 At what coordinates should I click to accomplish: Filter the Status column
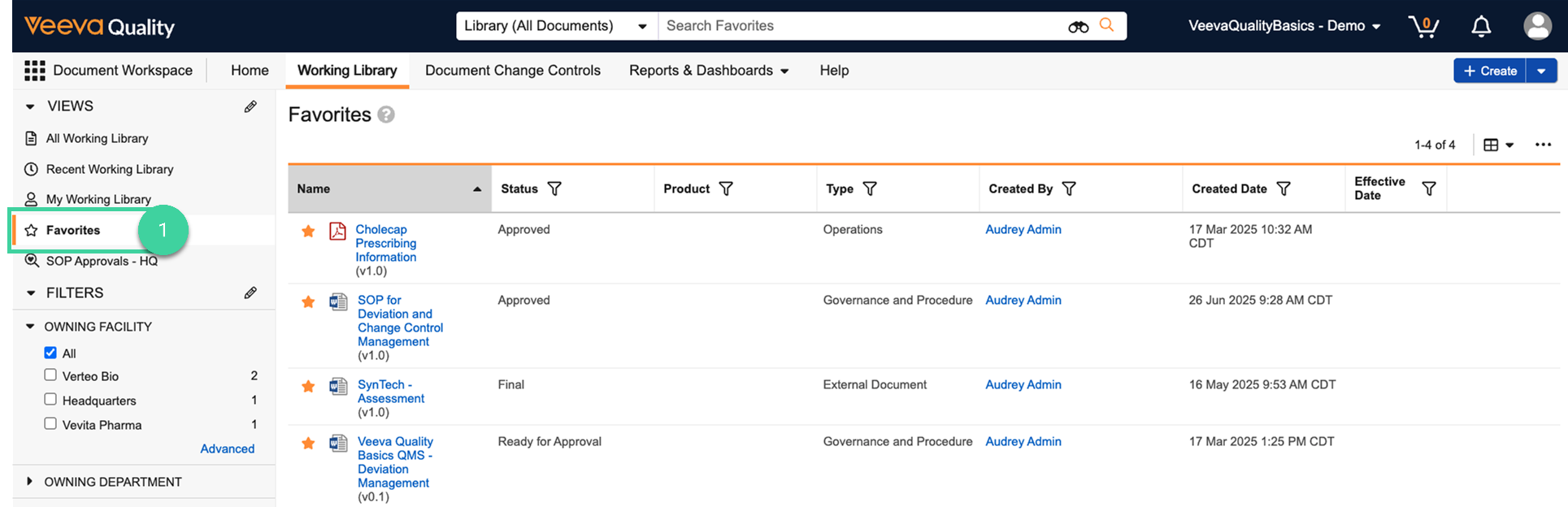pyautogui.click(x=554, y=188)
